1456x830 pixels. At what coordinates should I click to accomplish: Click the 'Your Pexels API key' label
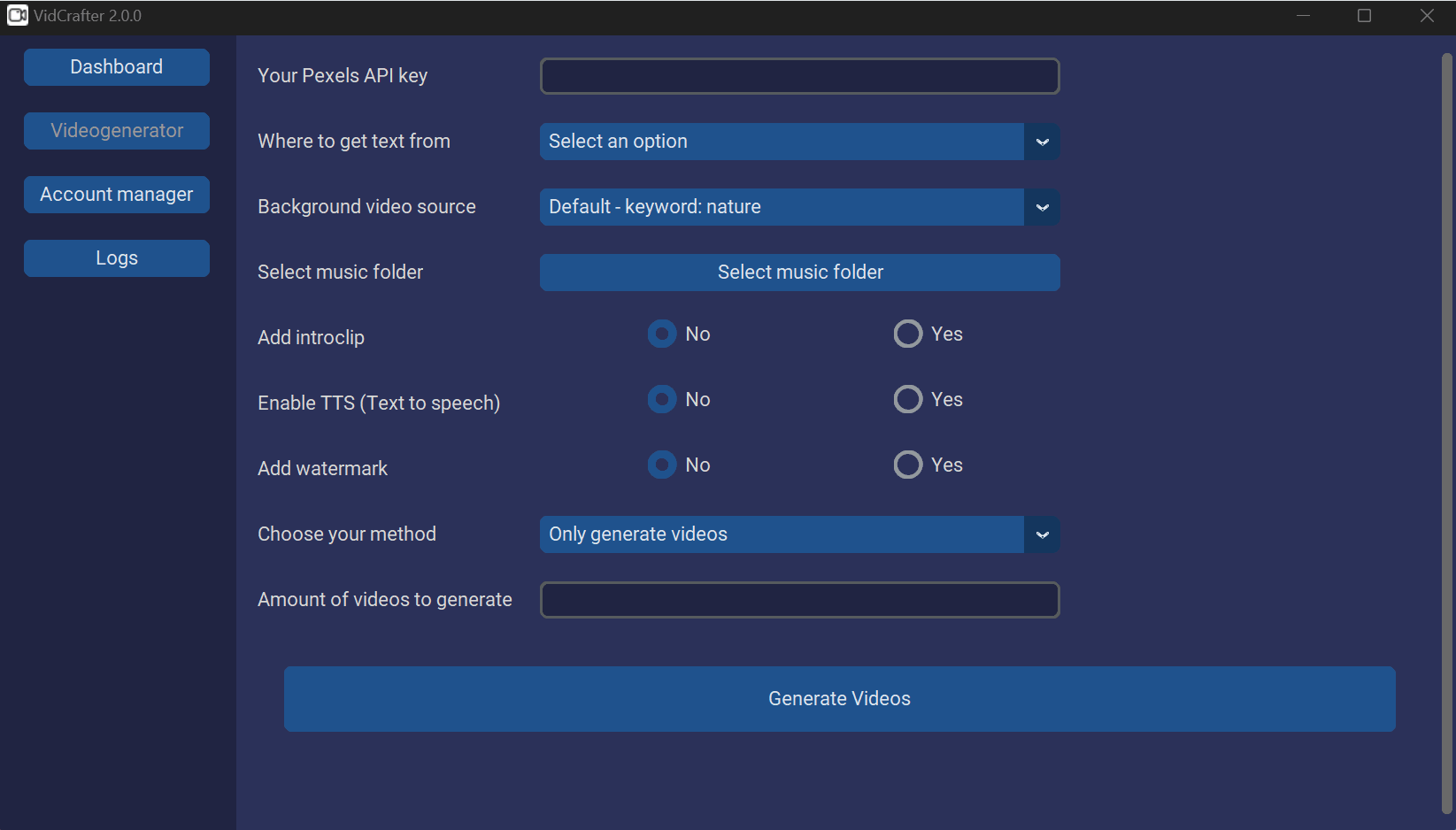tap(343, 76)
